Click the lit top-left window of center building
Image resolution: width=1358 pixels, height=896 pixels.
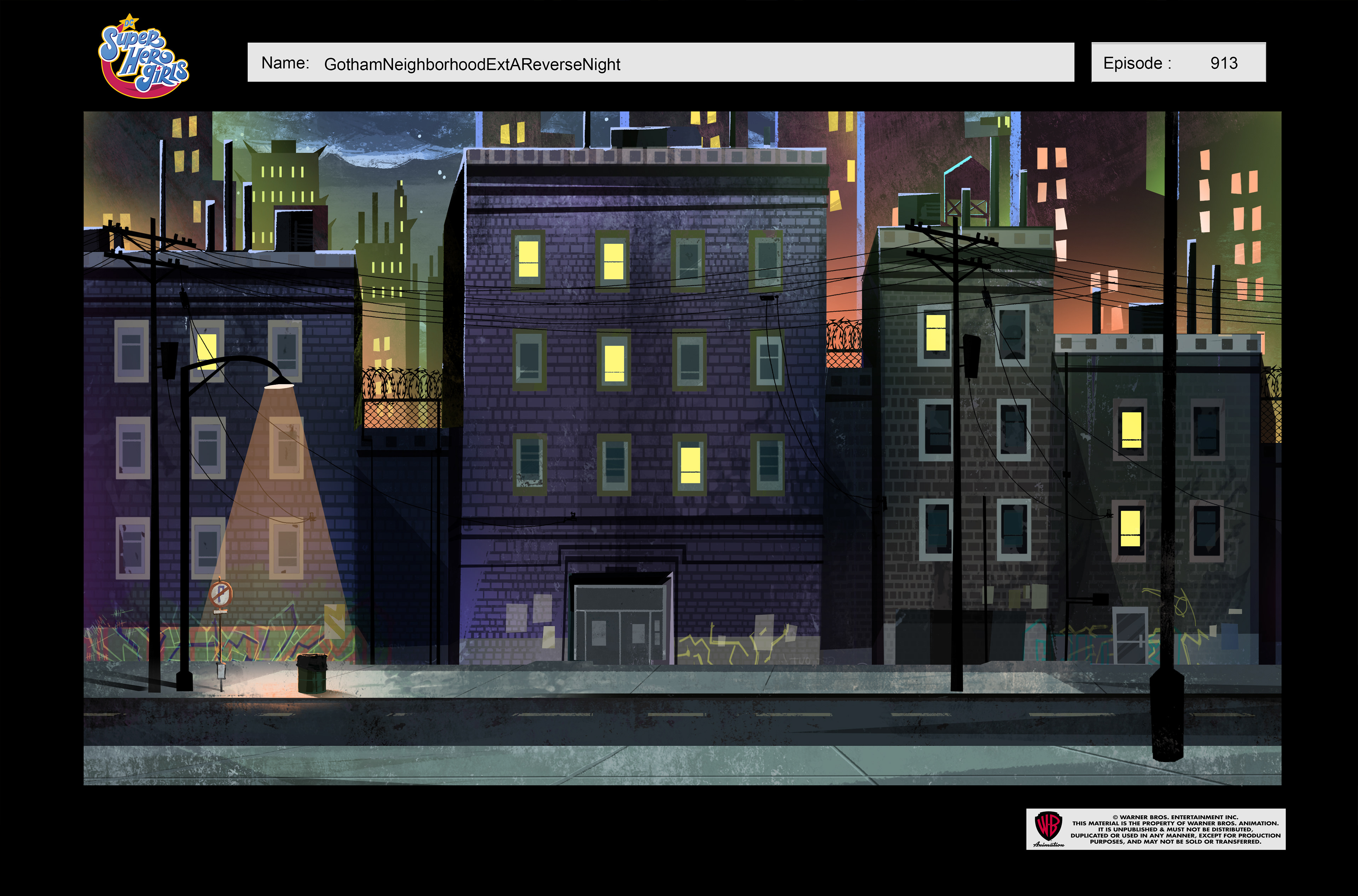[x=528, y=259]
